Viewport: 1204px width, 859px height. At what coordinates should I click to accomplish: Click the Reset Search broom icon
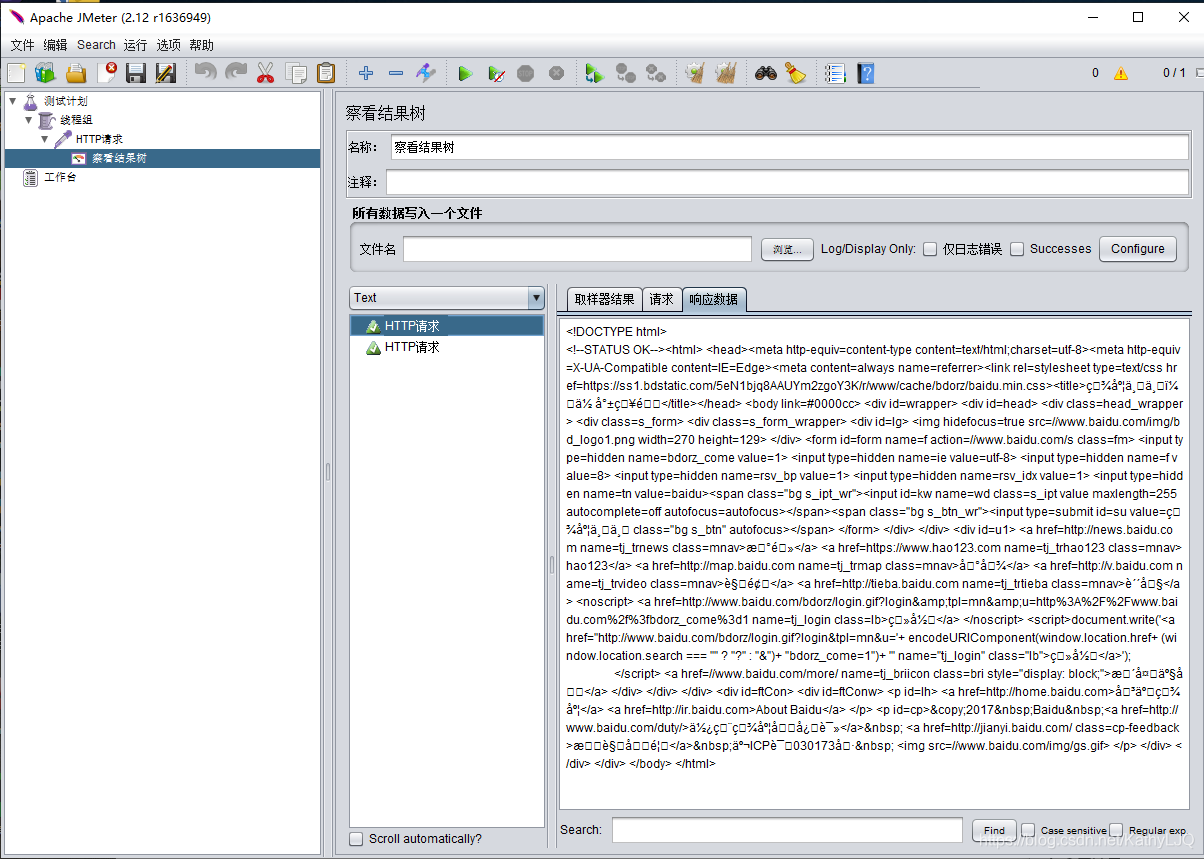coord(796,73)
